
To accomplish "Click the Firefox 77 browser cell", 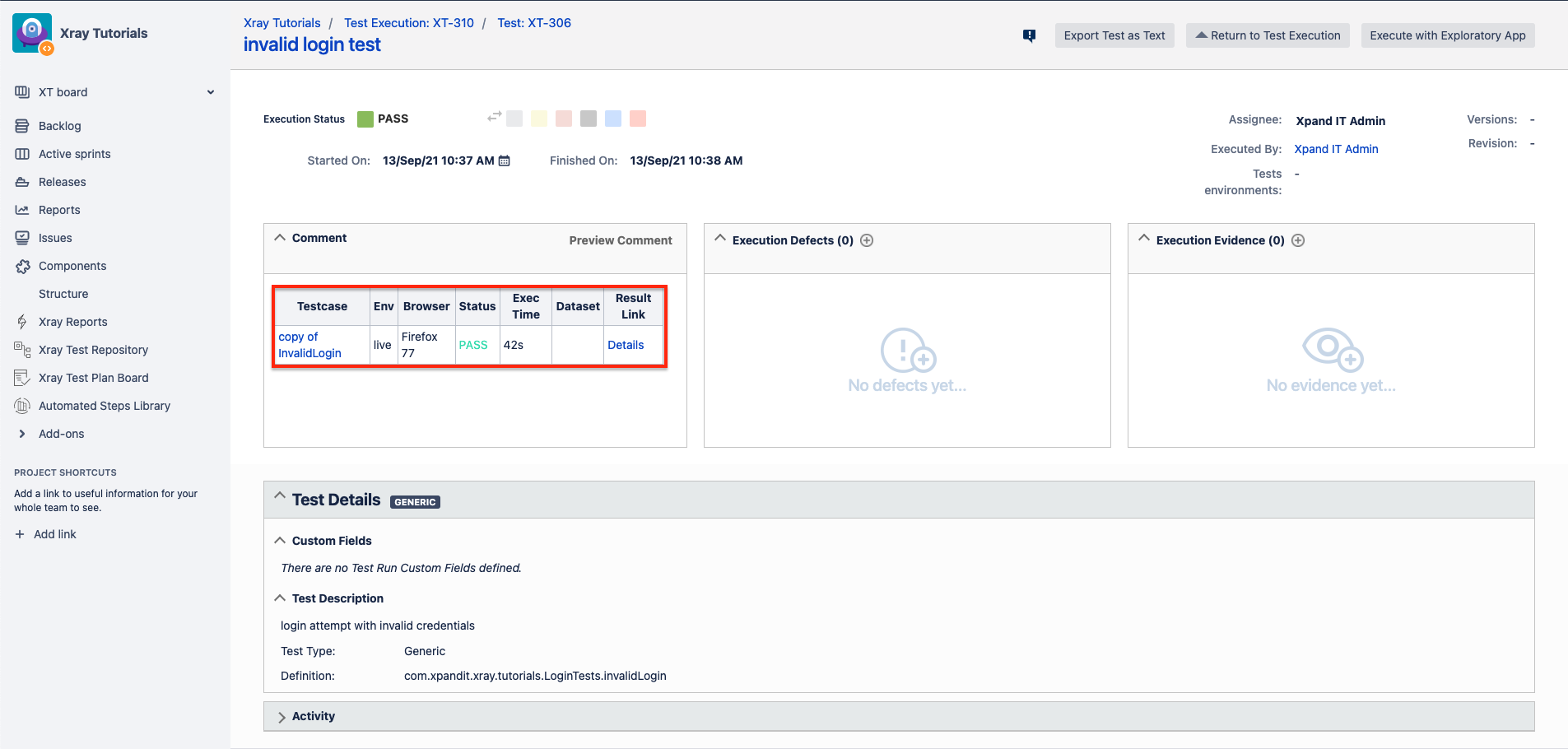I will (426, 345).
